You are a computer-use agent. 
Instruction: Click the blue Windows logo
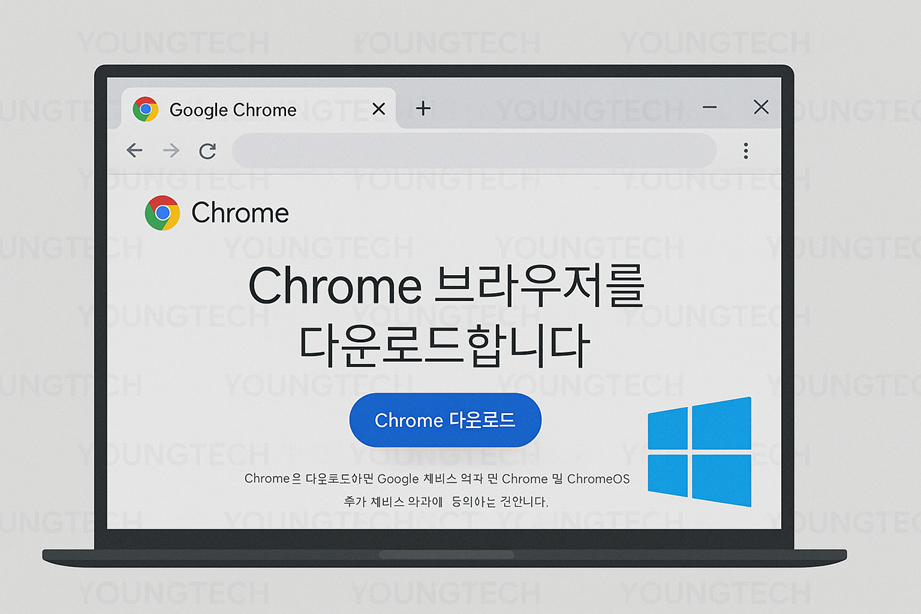point(699,452)
